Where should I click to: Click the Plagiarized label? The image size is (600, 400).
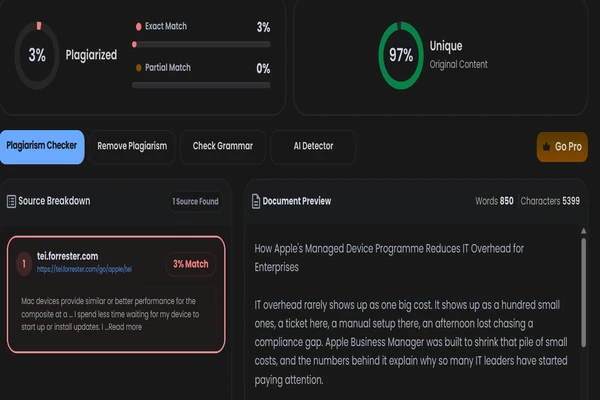click(x=91, y=55)
